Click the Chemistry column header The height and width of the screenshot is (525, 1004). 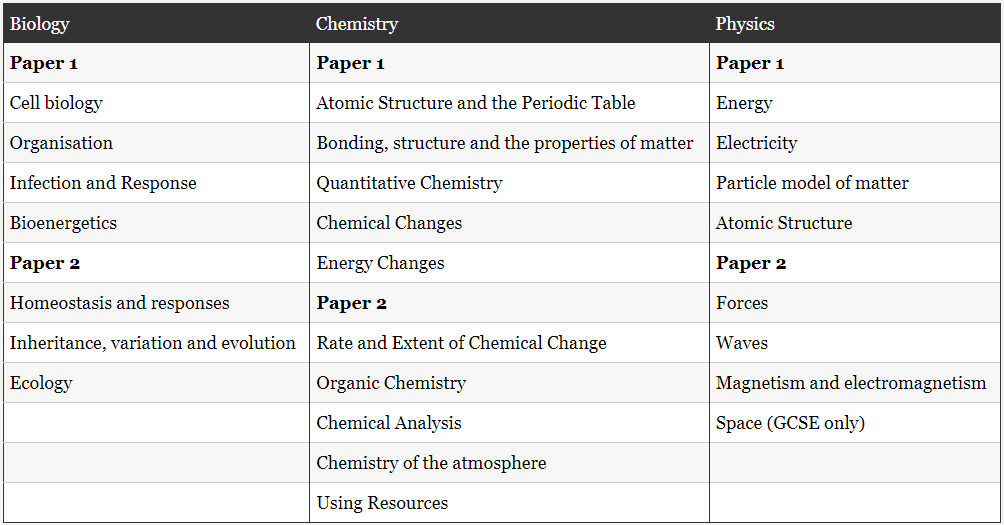coord(357,24)
